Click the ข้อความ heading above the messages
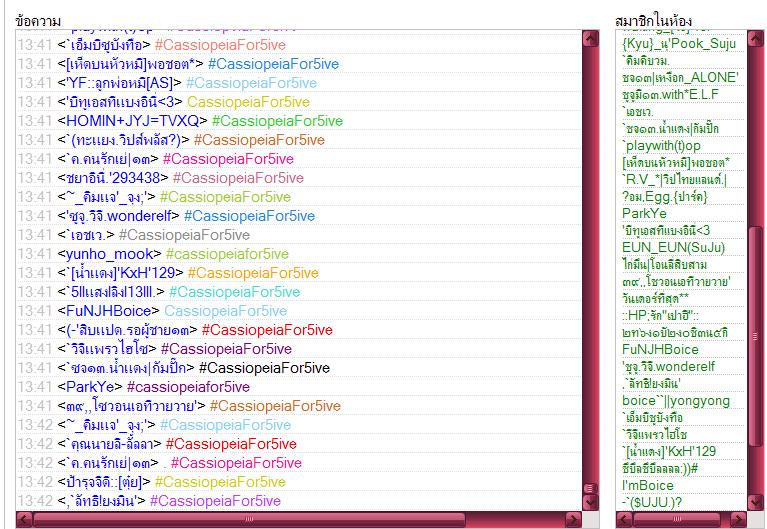 point(38,22)
